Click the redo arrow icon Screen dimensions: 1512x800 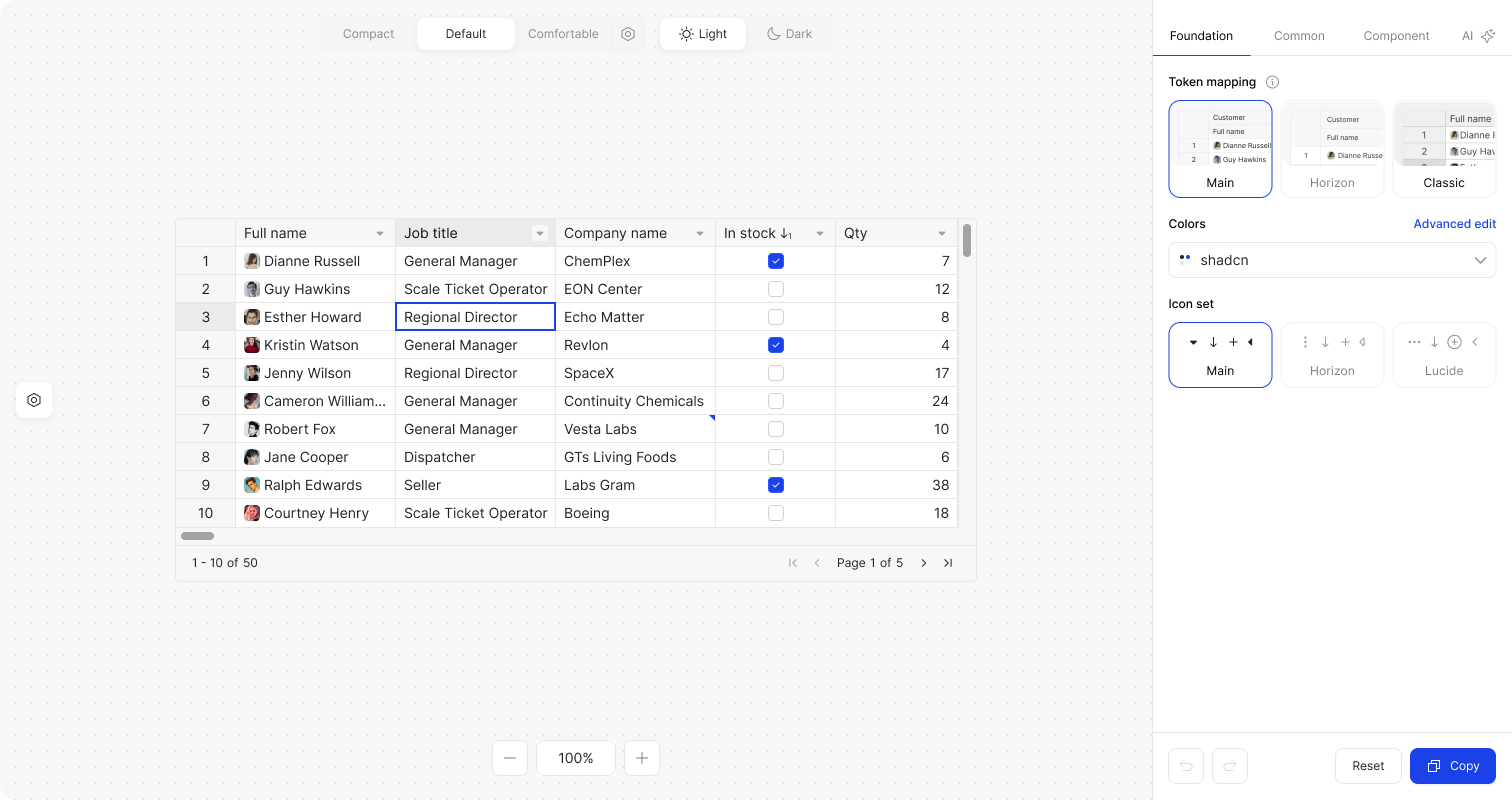coord(1230,766)
